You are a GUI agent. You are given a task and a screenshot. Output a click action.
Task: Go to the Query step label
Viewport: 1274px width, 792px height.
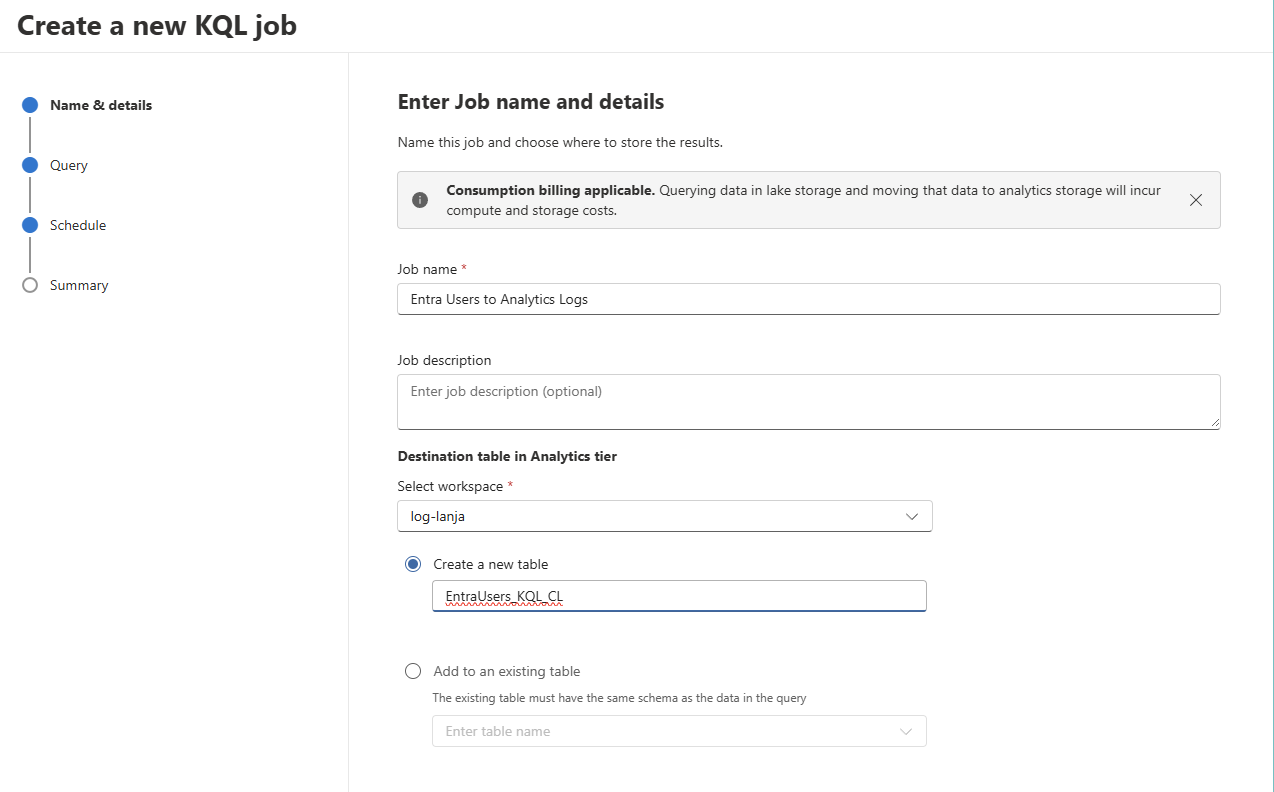click(x=69, y=165)
